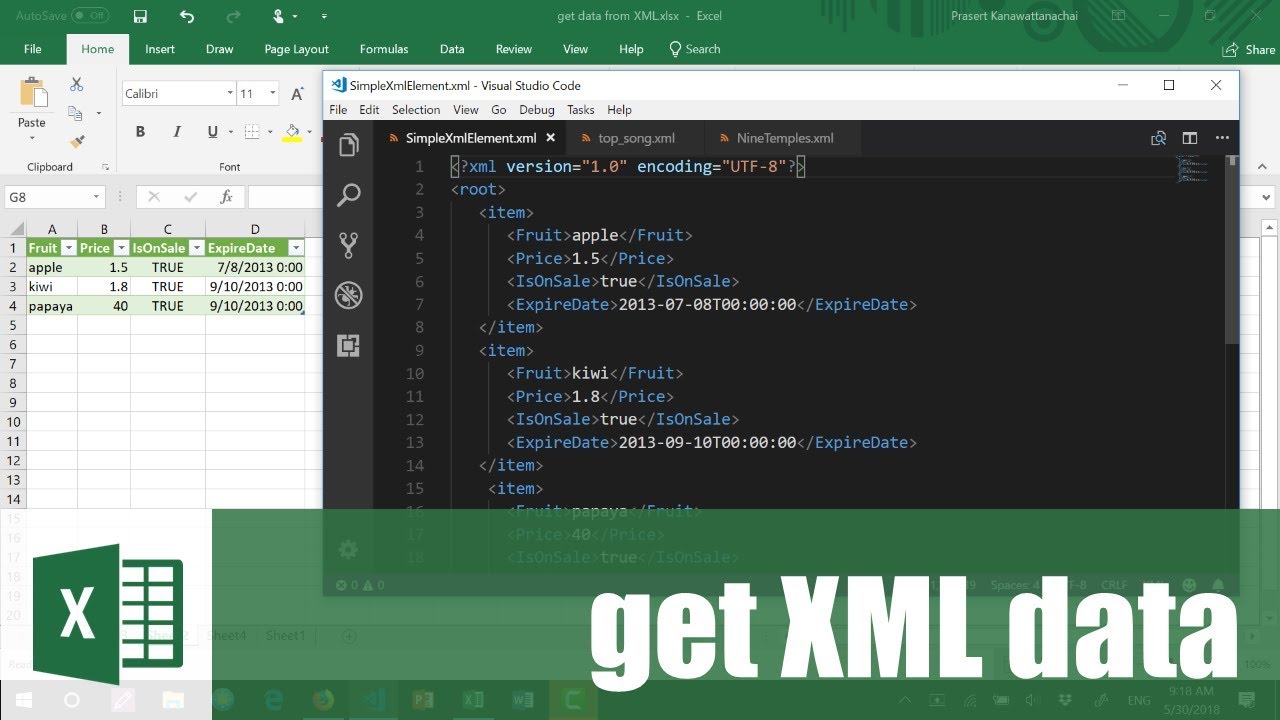This screenshot has height=720, width=1280.
Task: Increase font size with the large A
Action: coord(296,94)
